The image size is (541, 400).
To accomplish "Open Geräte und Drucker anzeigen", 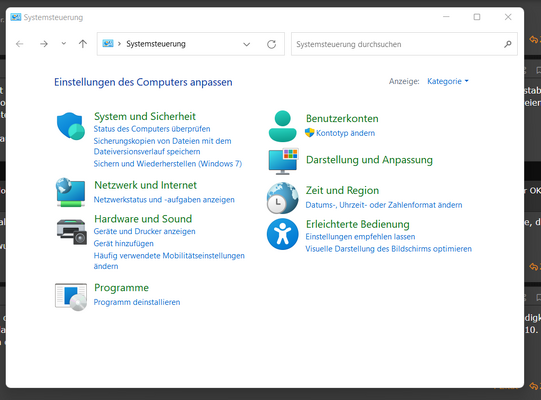I will (145, 232).
